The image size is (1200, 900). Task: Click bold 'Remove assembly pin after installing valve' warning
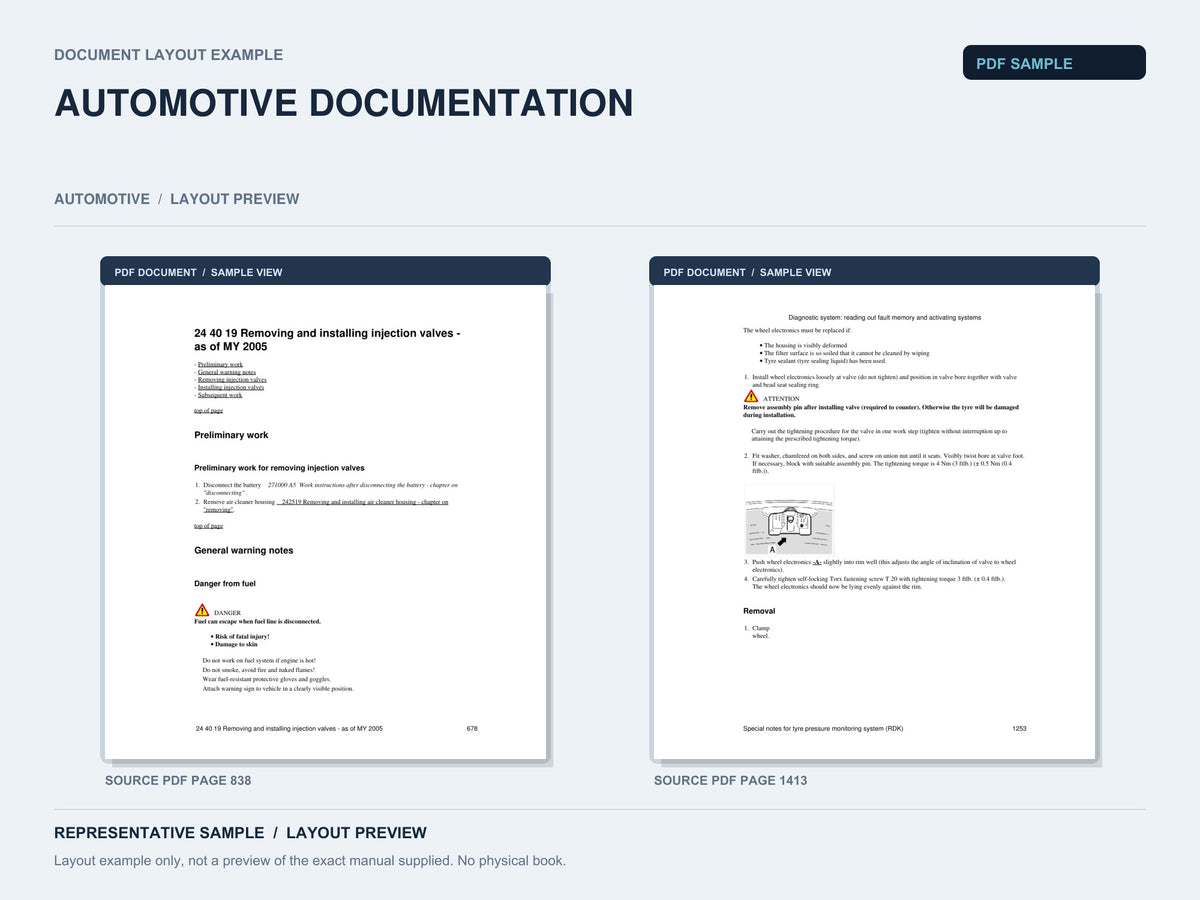881,411
